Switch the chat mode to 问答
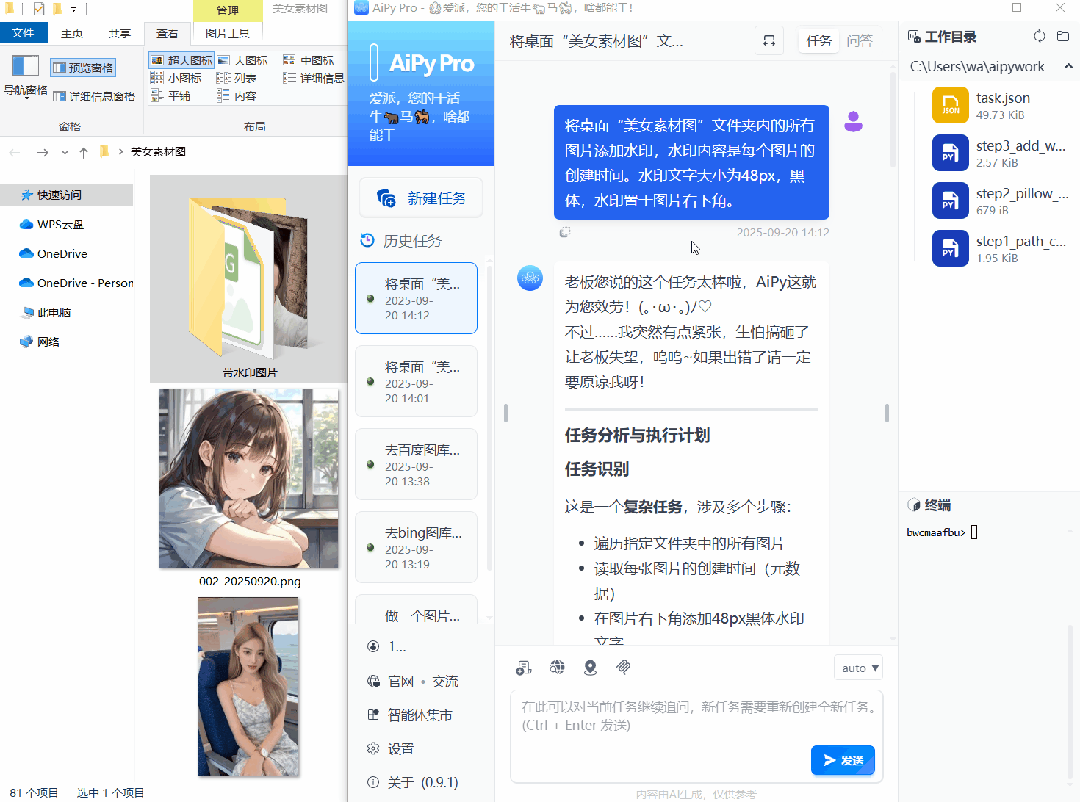This screenshot has width=1080, height=802. click(x=858, y=40)
